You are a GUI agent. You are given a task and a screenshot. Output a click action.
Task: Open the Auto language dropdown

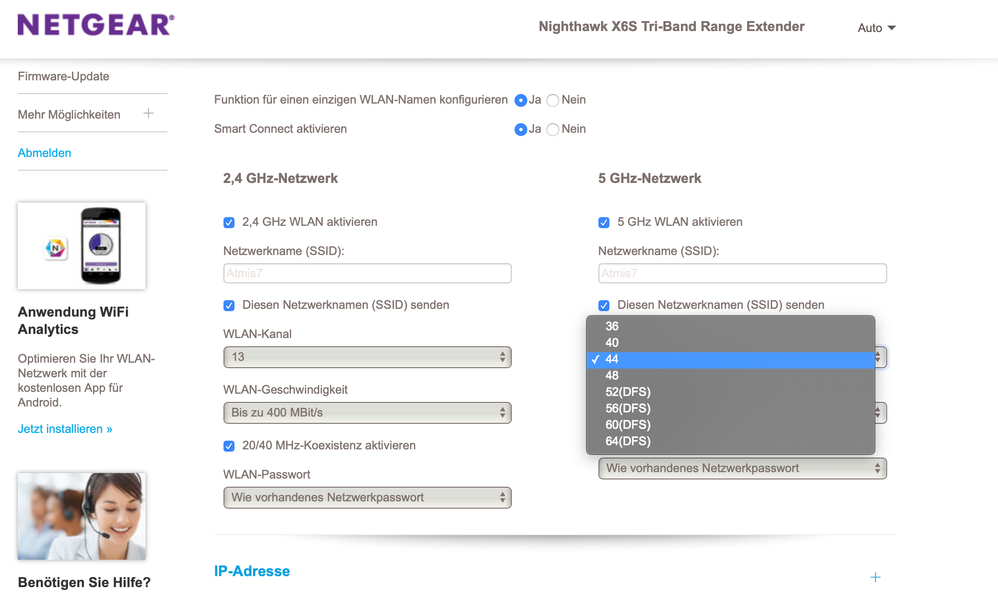pos(876,28)
